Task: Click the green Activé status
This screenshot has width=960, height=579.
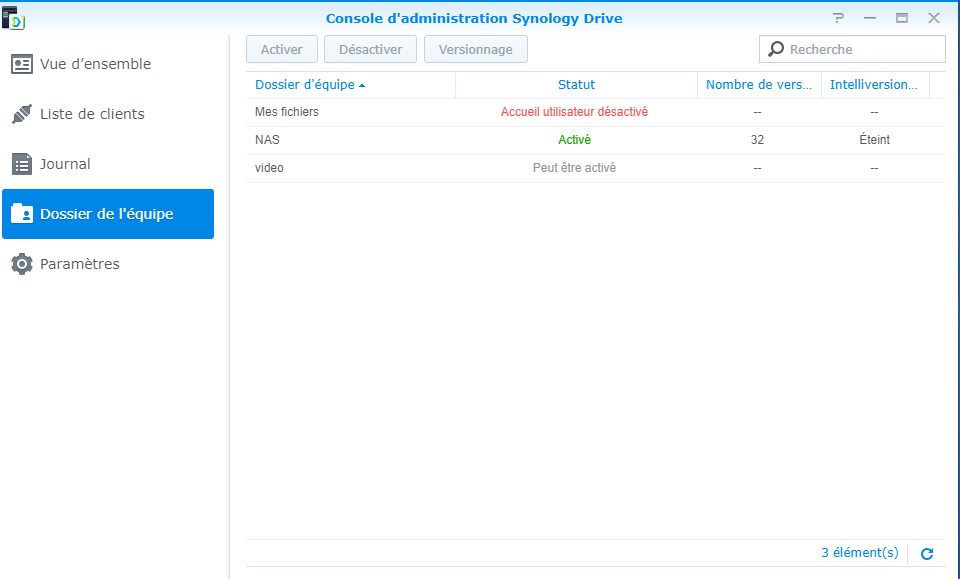Action: click(x=574, y=140)
